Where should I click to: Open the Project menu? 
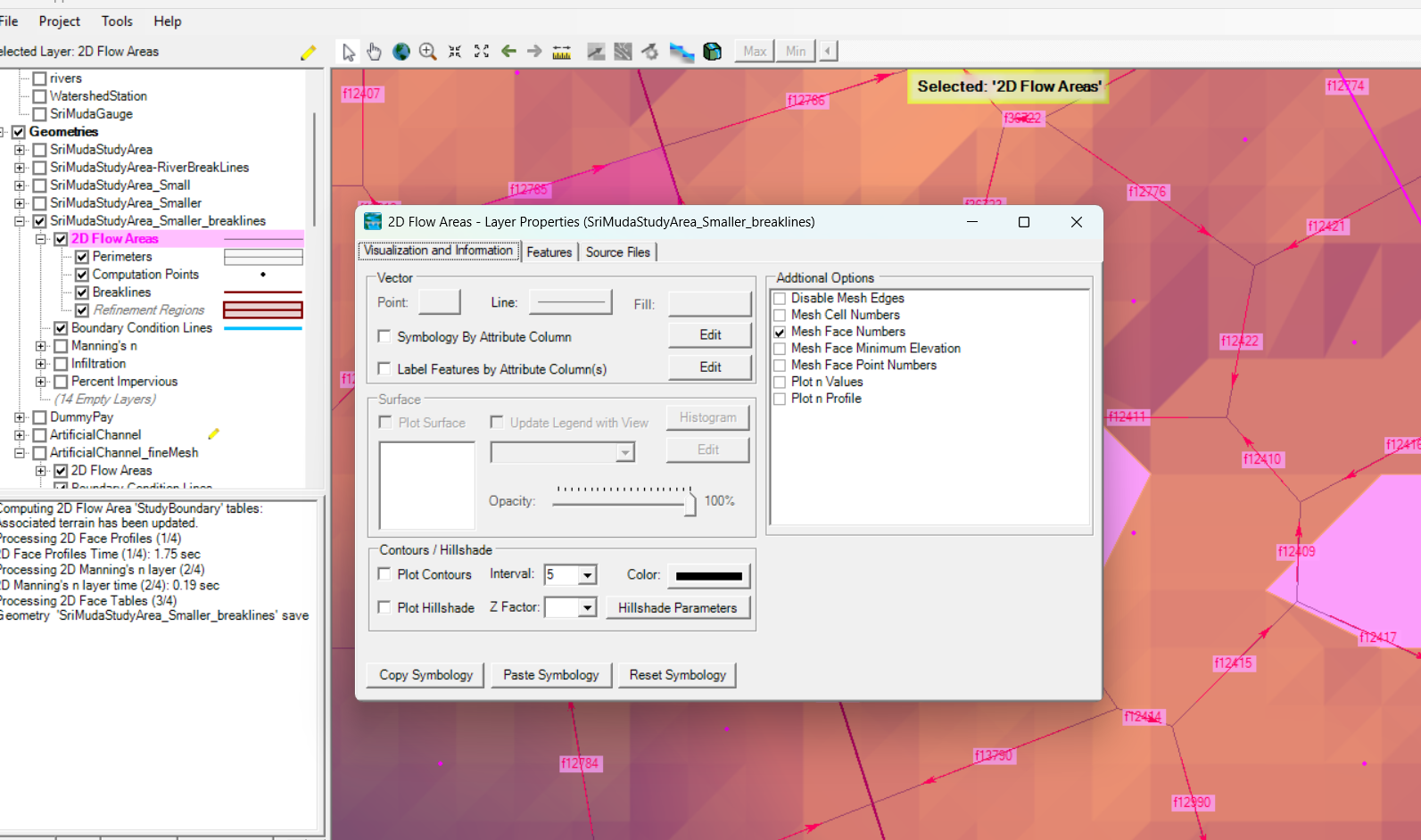[x=60, y=21]
